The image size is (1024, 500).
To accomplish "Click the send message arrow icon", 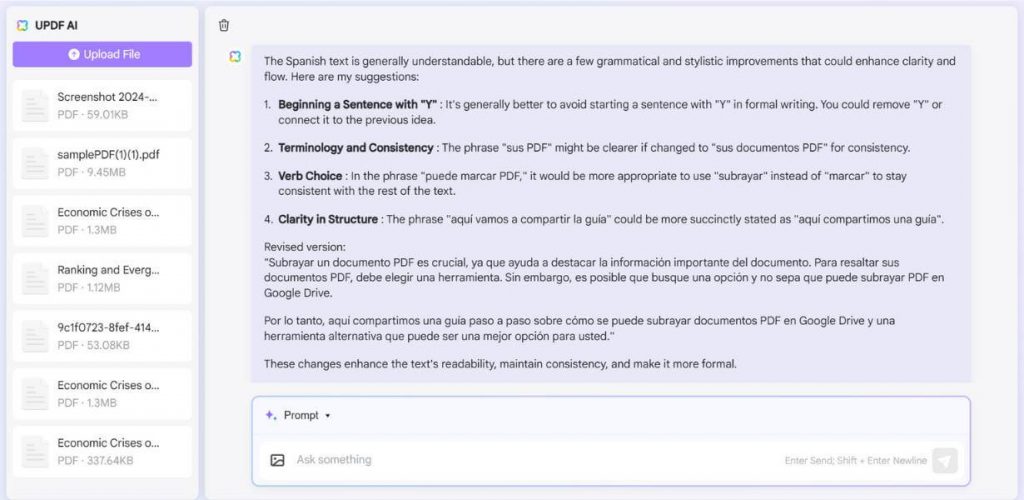I will [x=944, y=460].
